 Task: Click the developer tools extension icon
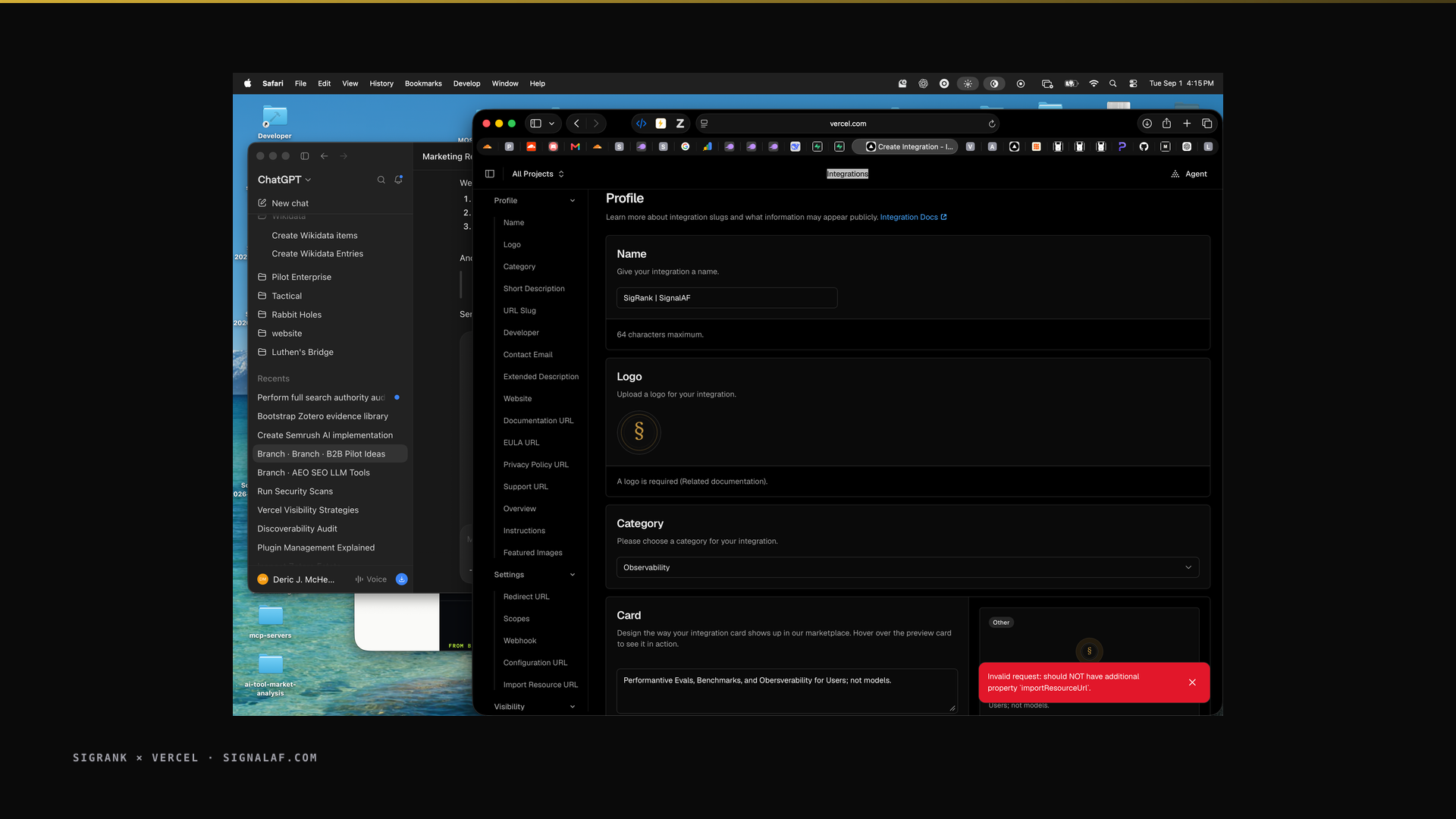point(641,124)
